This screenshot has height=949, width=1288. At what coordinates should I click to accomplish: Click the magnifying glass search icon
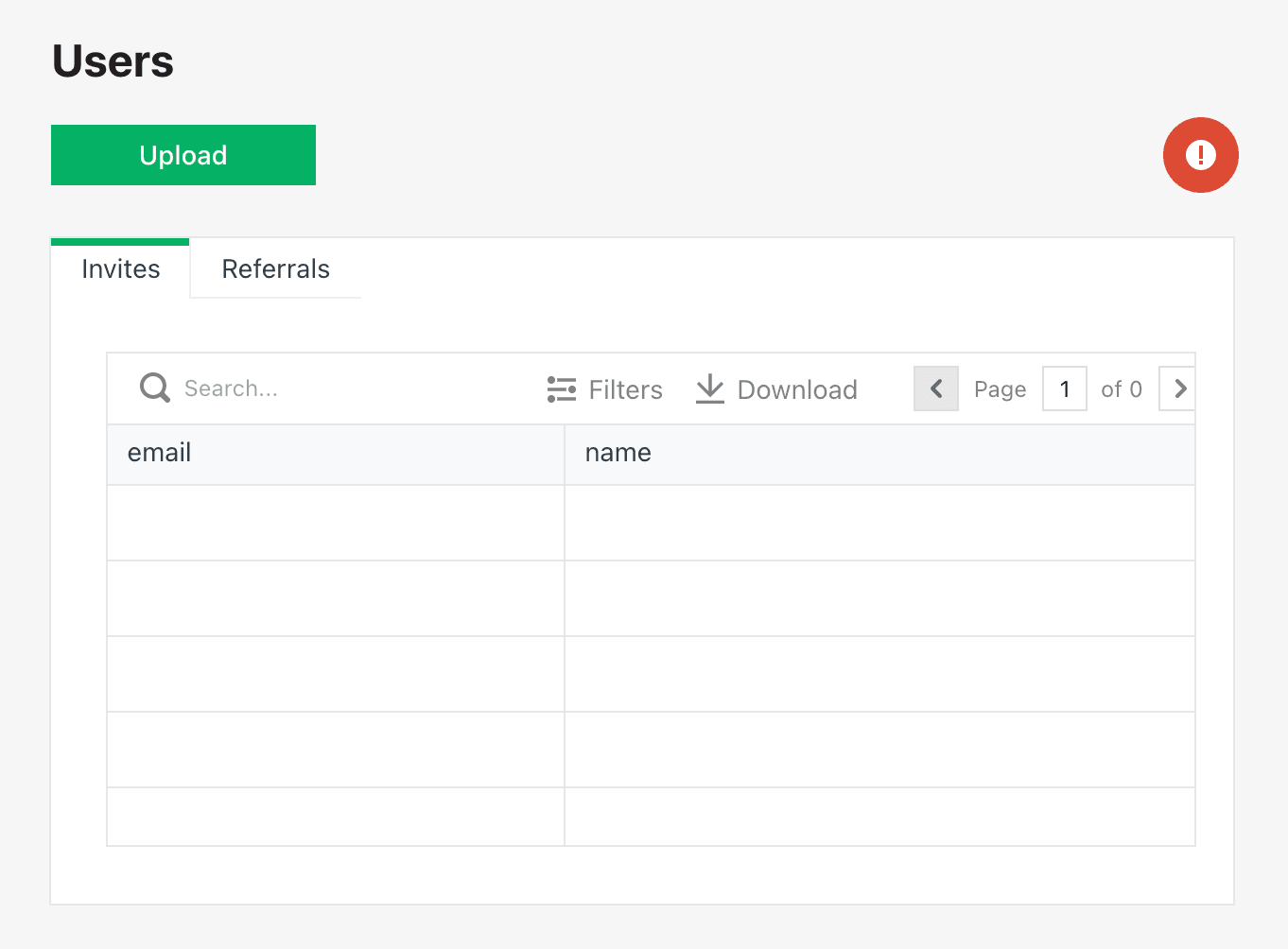click(x=155, y=388)
